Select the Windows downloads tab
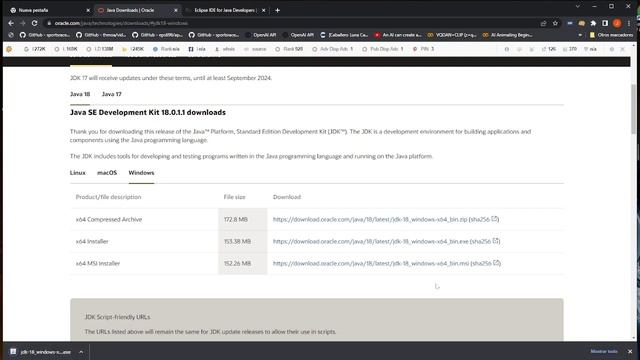The image size is (640, 360). point(141,173)
